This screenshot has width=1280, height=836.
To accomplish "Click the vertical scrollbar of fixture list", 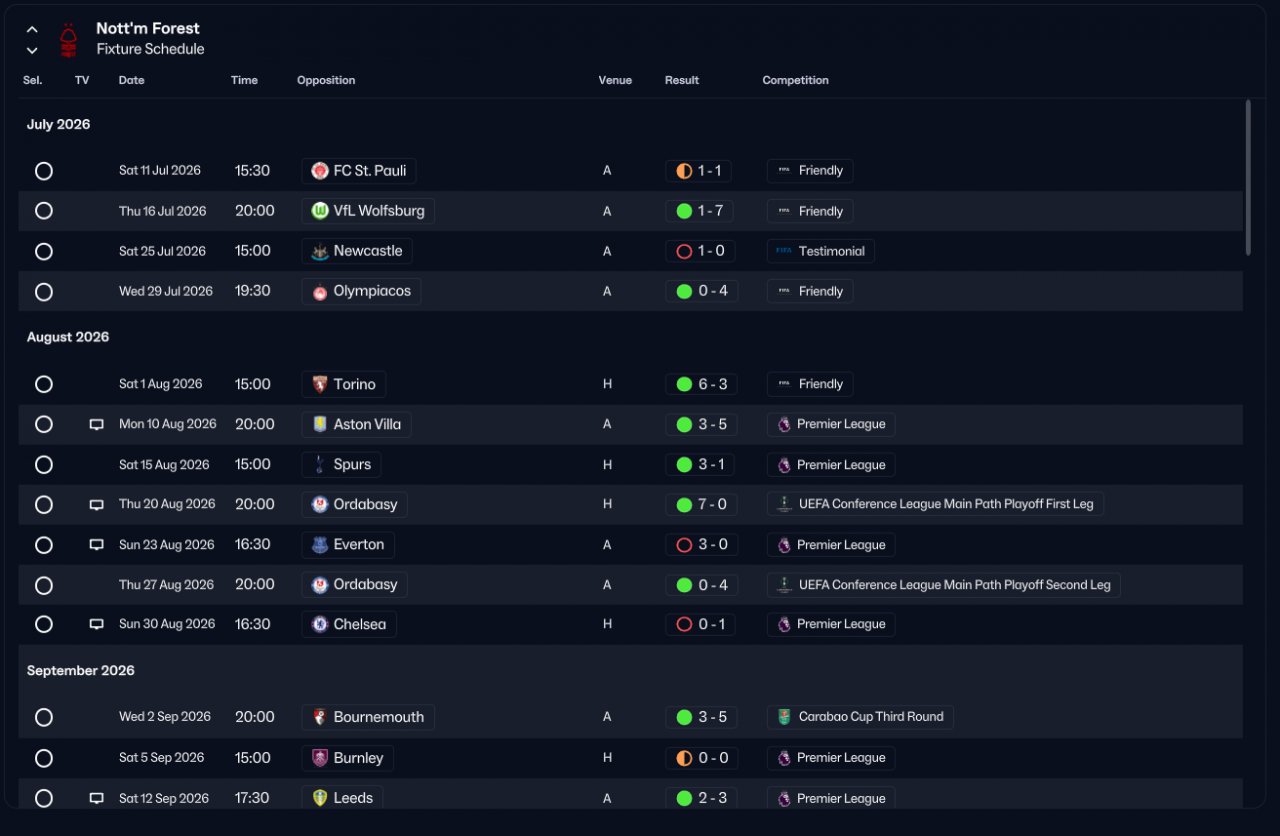I will 1247,178.
